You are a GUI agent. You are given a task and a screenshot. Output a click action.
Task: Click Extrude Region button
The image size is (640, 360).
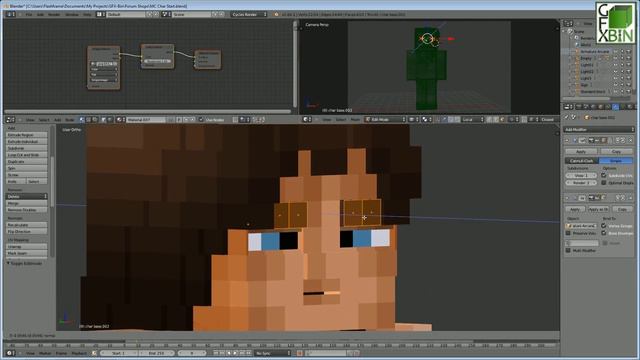click(27, 135)
